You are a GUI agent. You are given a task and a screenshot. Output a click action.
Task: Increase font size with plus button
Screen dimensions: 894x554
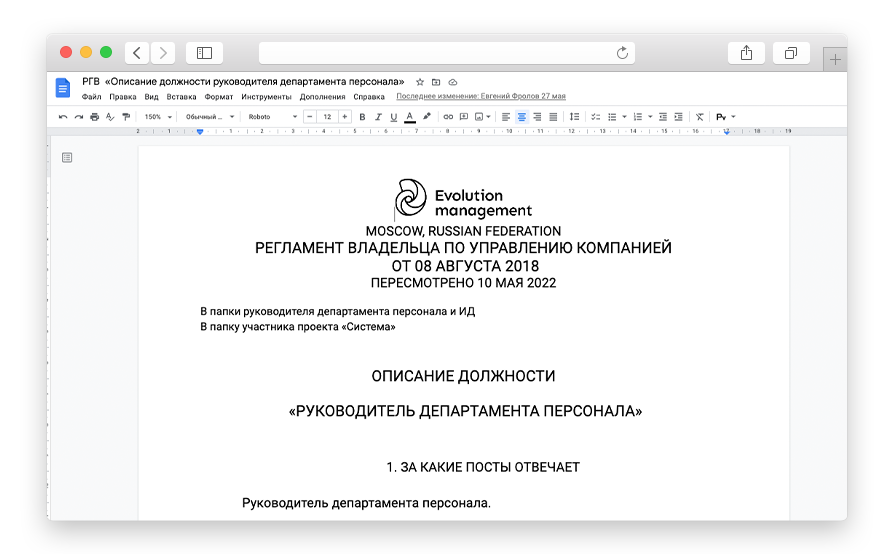(344, 117)
